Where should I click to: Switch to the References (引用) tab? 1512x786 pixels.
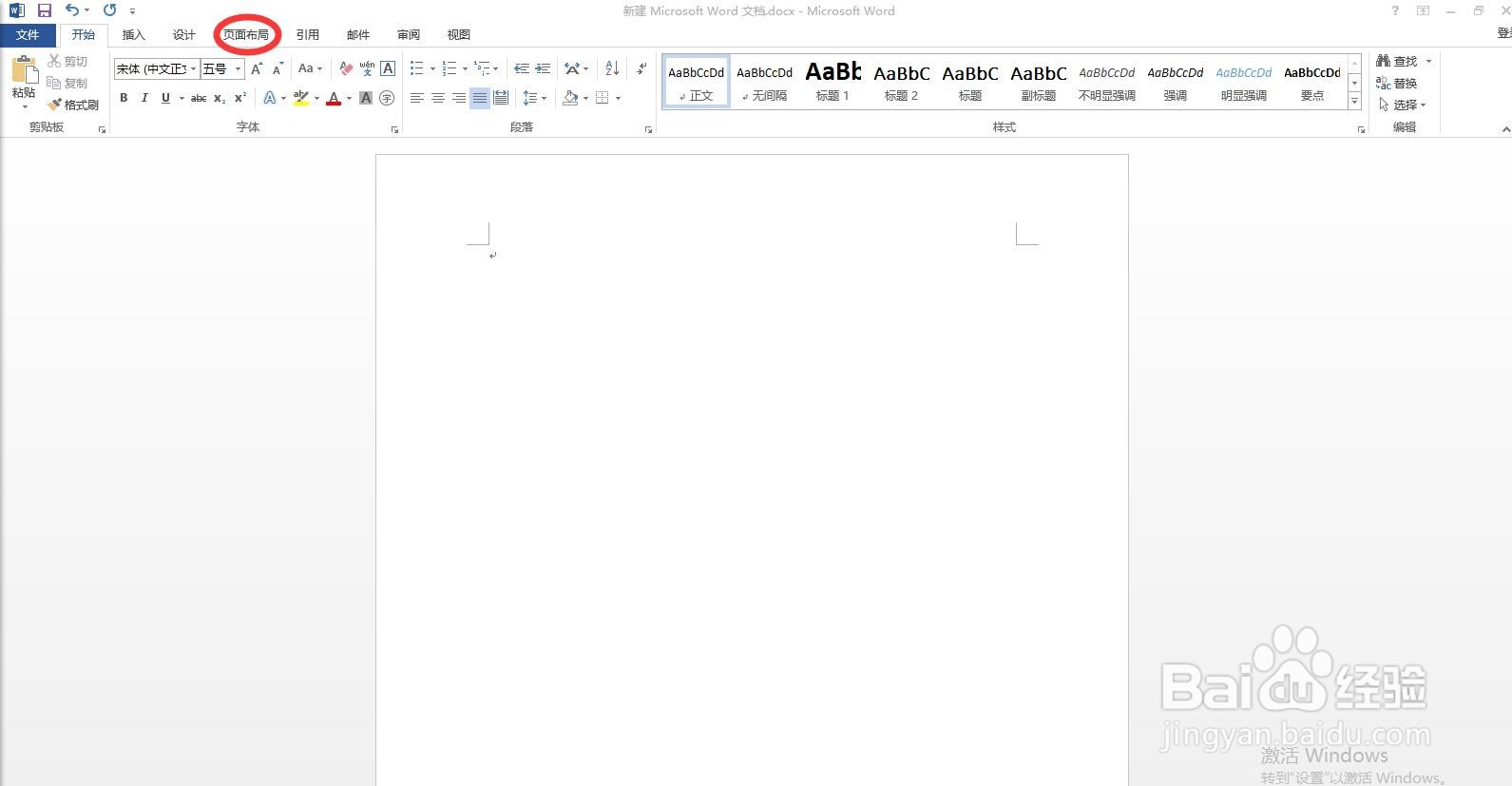[x=308, y=35]
